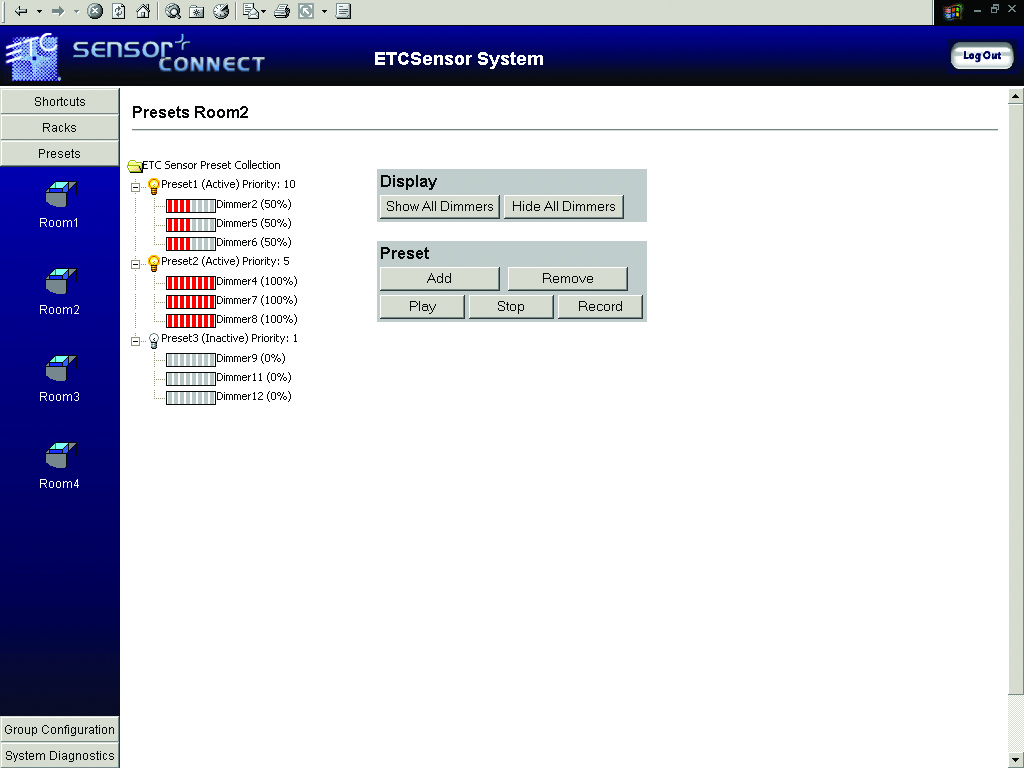Select the text Dimmer5 (50%)
Screen dimensions: 1024x768
254,223
